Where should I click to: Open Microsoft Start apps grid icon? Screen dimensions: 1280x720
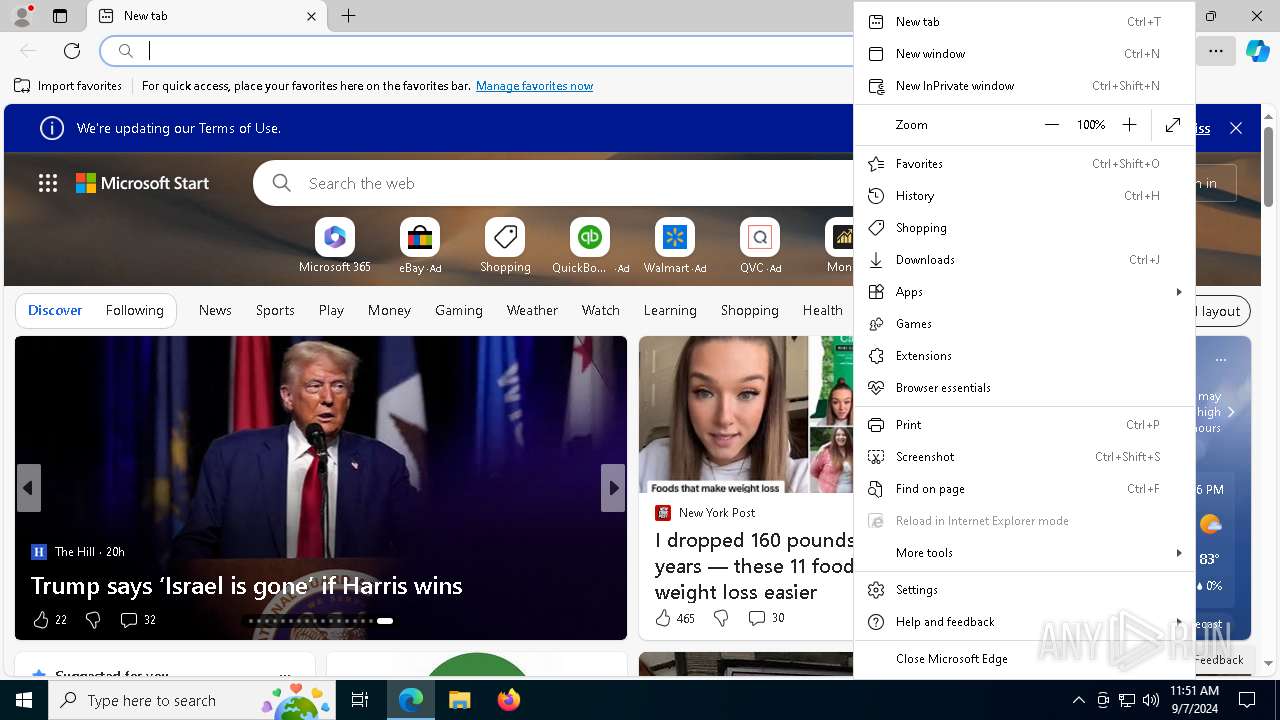[x=48, y=183]
